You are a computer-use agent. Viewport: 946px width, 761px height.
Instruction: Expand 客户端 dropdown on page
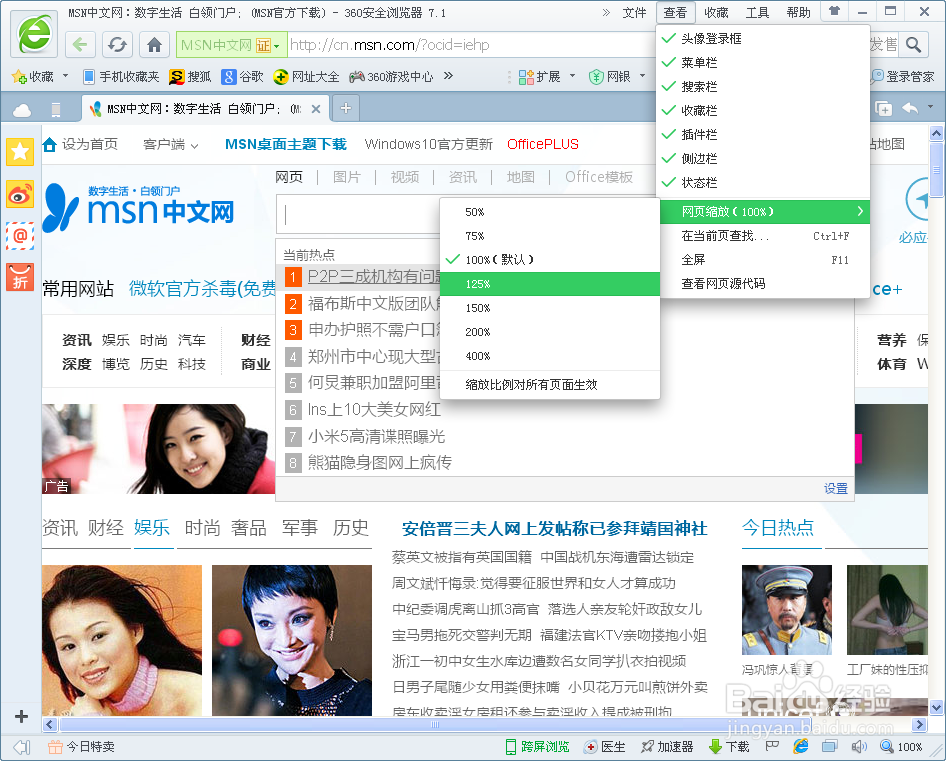tap(171, 144)
